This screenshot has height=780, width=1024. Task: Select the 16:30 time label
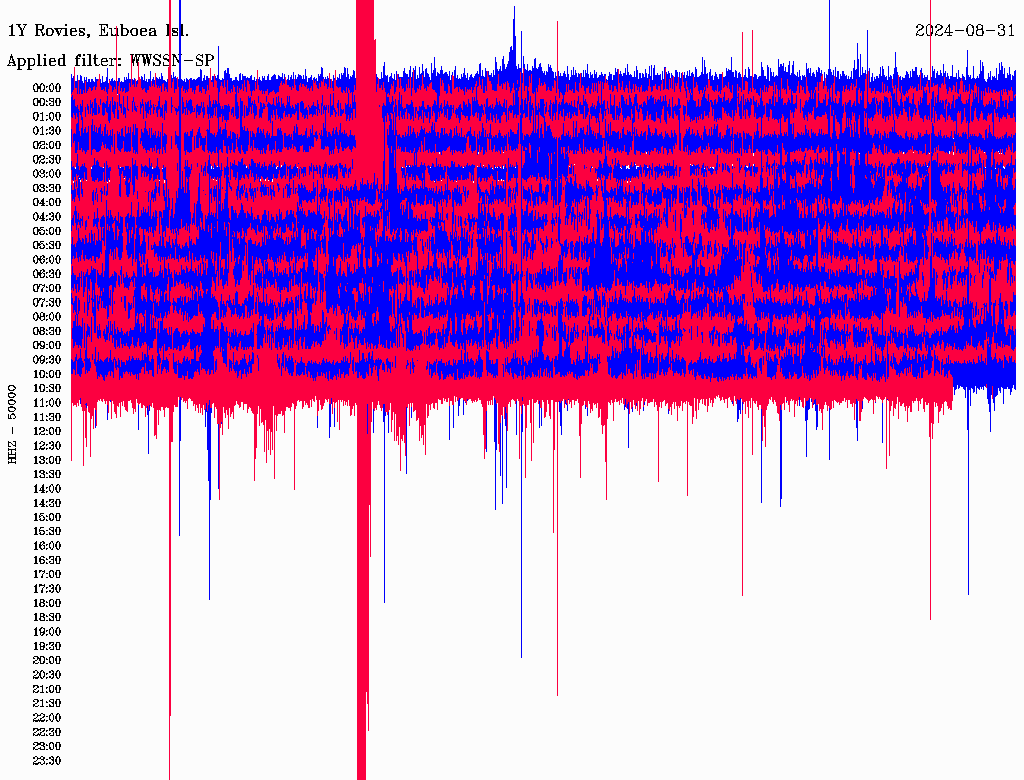coord(47,561)
